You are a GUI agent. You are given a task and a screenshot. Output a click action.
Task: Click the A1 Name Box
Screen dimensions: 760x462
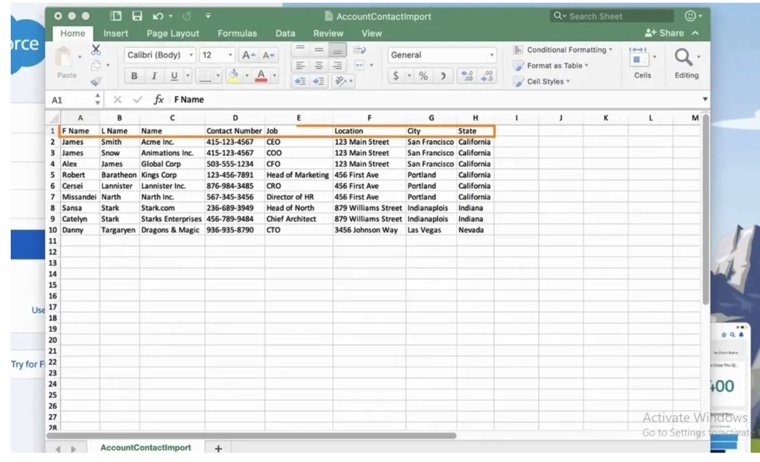74,100
